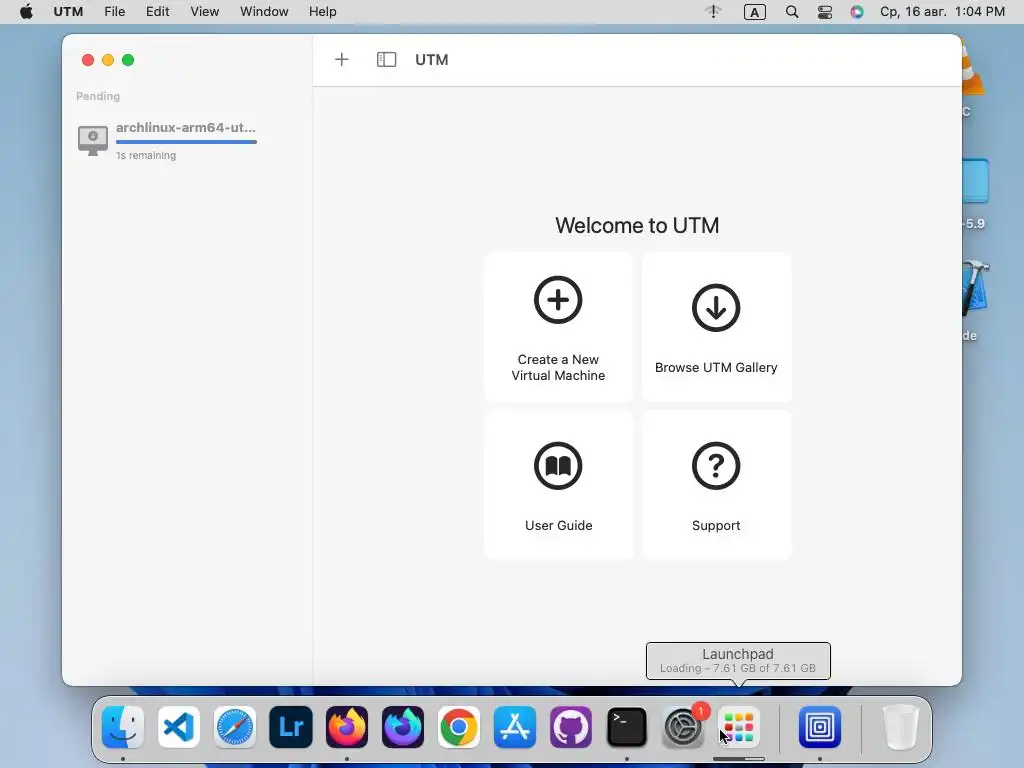
Task: Open the File menu
Action: click(114, 12)
